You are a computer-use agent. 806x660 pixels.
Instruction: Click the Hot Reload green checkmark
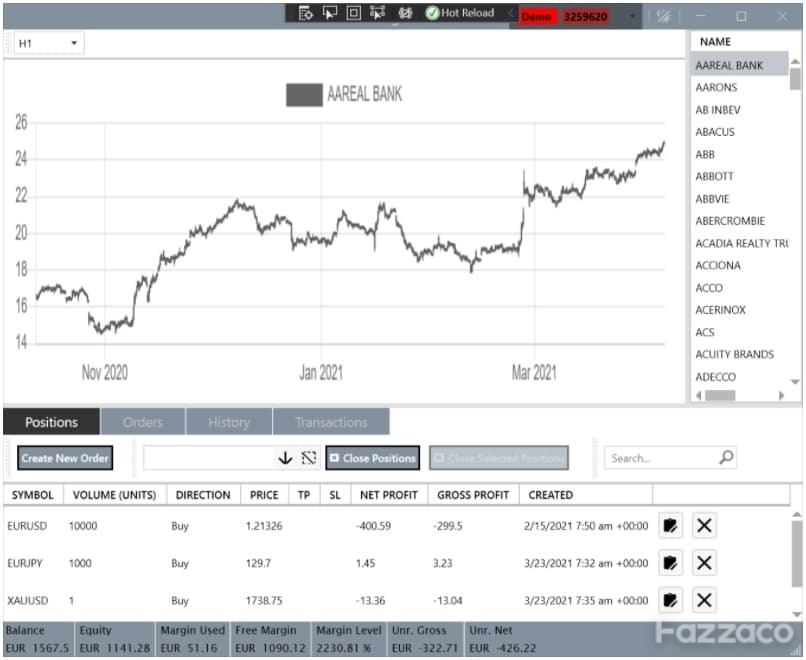(x=432, y=13)
